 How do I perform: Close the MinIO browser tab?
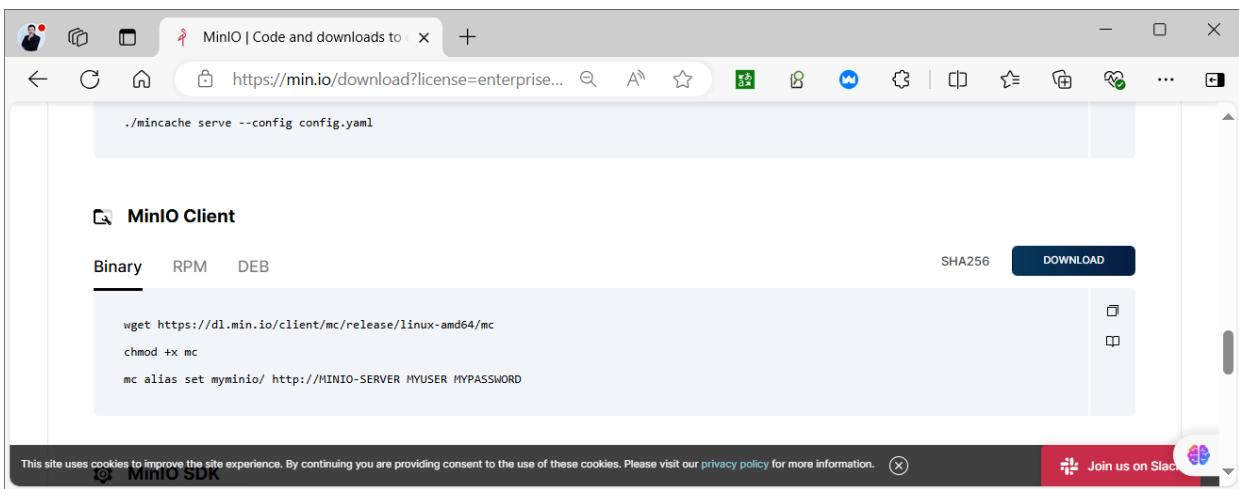click(422, 37)
